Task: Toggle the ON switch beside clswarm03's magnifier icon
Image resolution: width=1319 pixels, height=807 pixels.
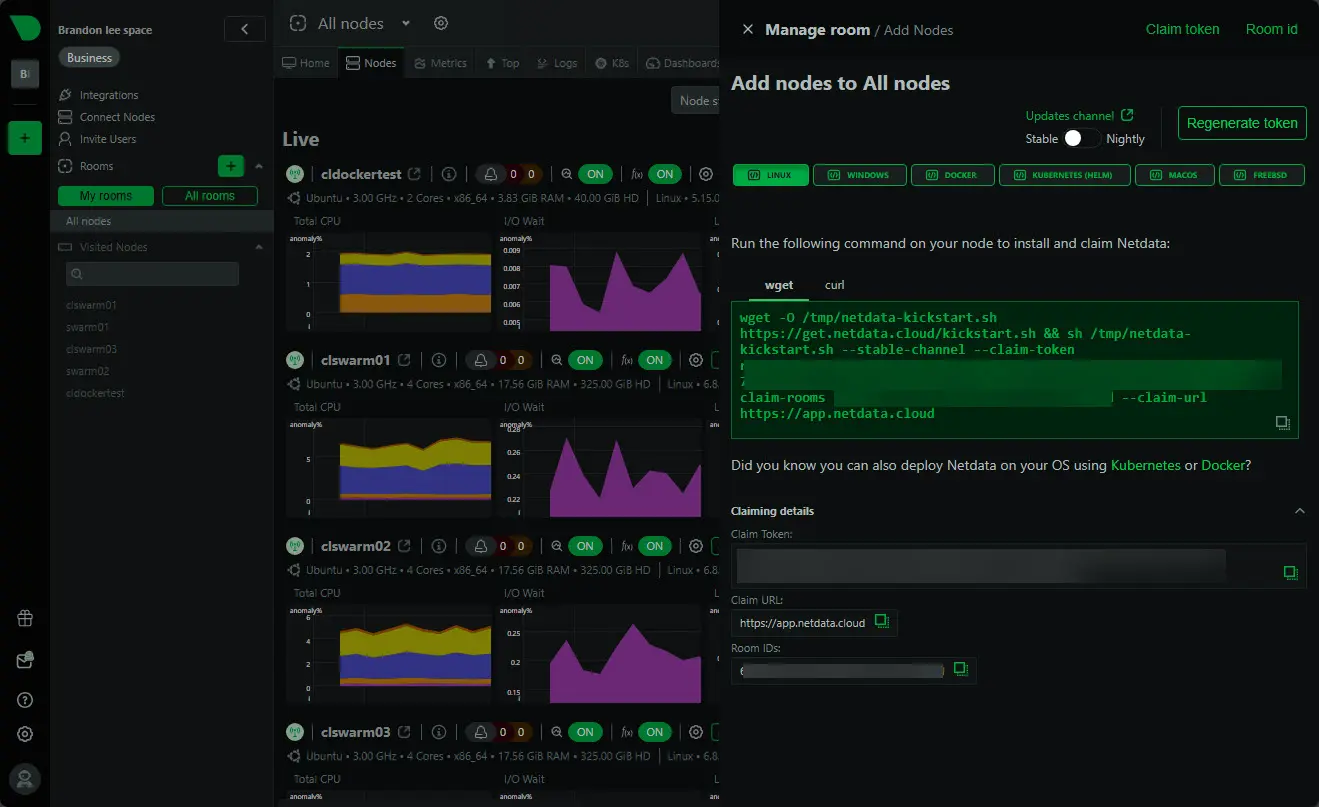Action: click(x=585, y=732)
